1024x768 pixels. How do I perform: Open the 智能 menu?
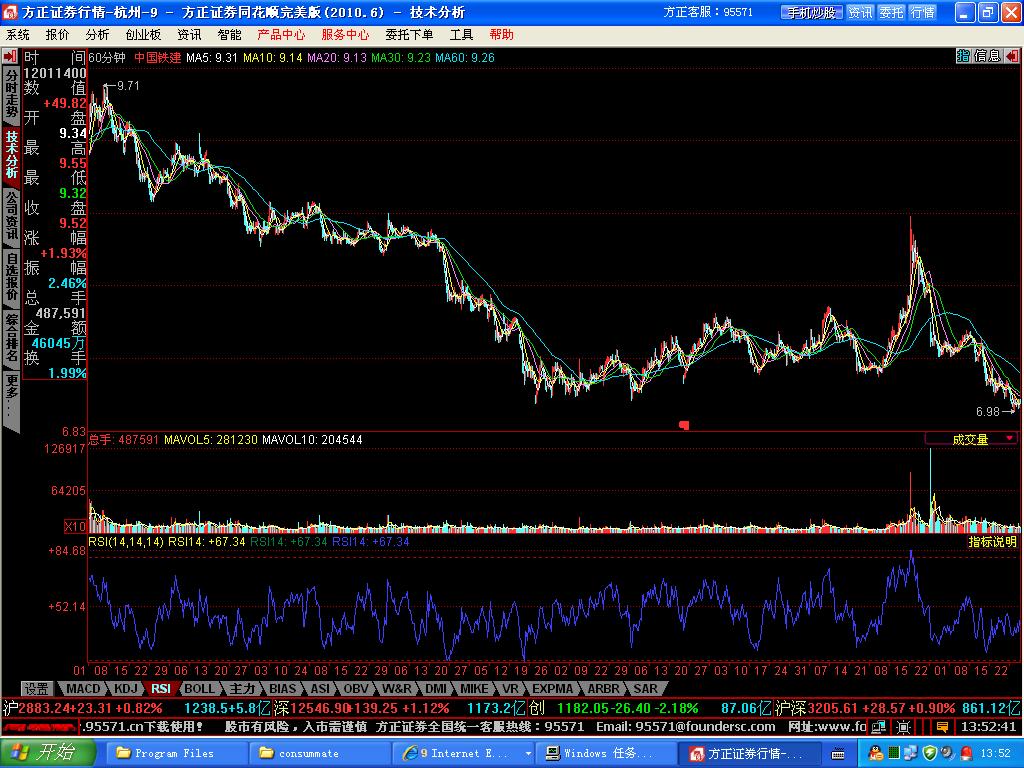tap(229, 35)
